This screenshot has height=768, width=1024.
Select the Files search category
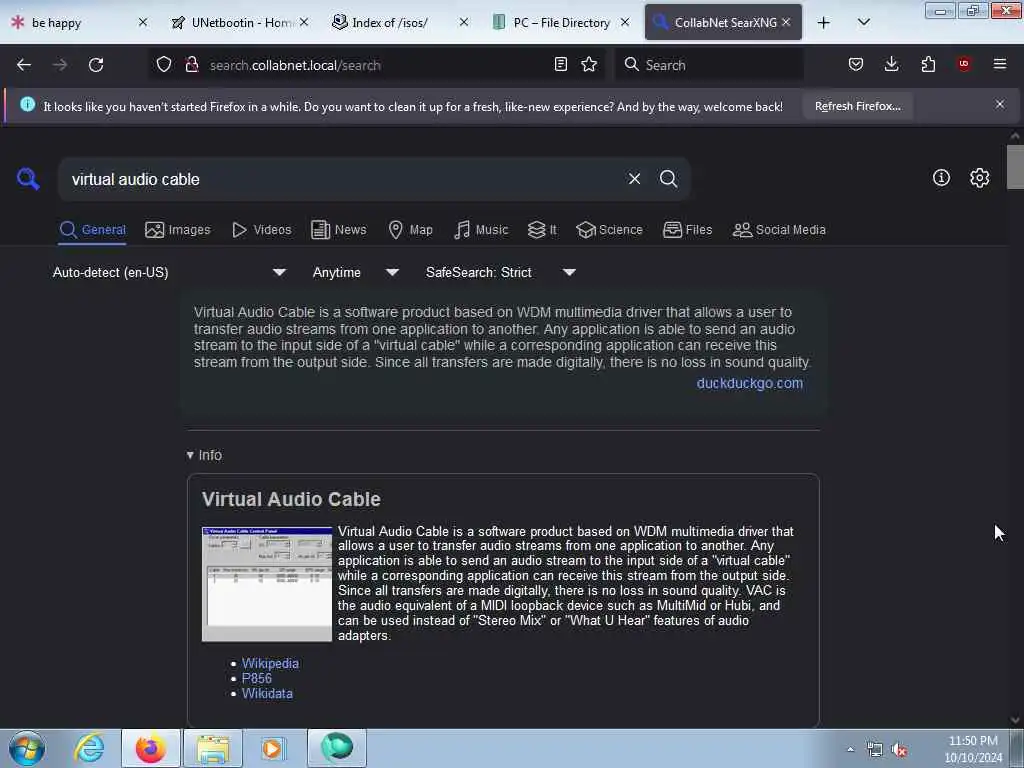[687, 230]
